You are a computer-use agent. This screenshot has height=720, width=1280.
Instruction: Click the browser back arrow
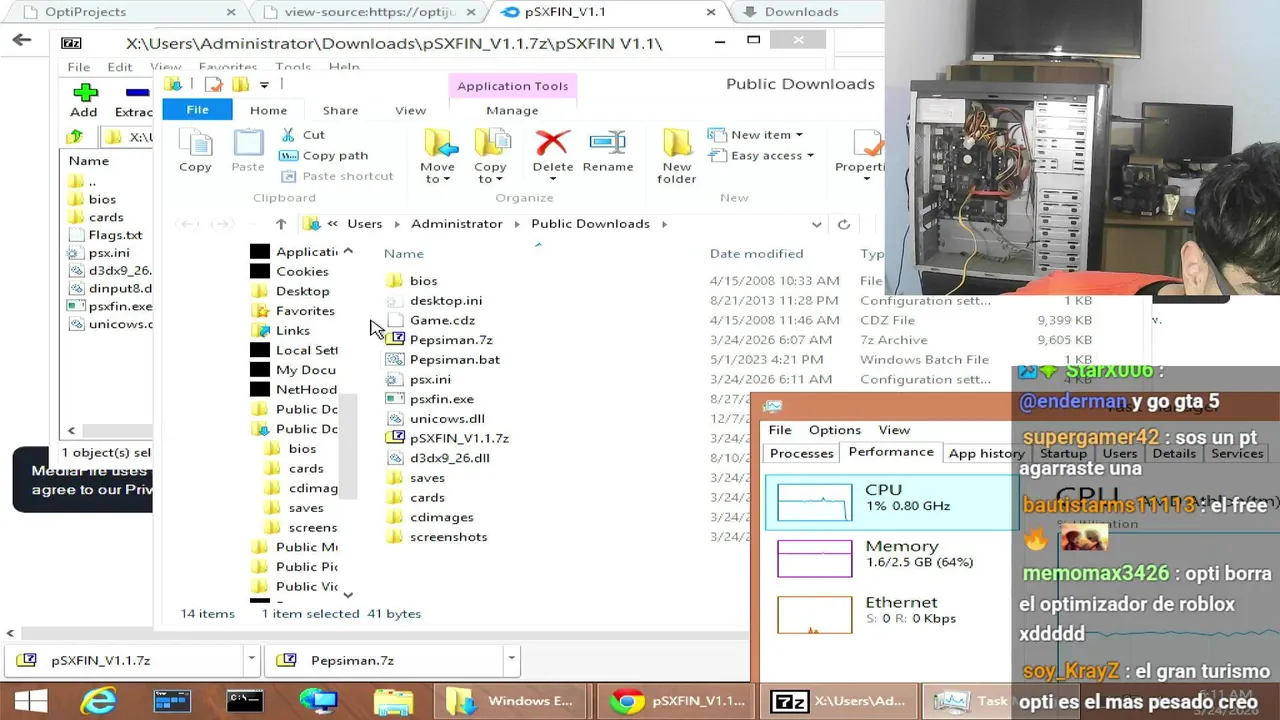tap(22, 40)
